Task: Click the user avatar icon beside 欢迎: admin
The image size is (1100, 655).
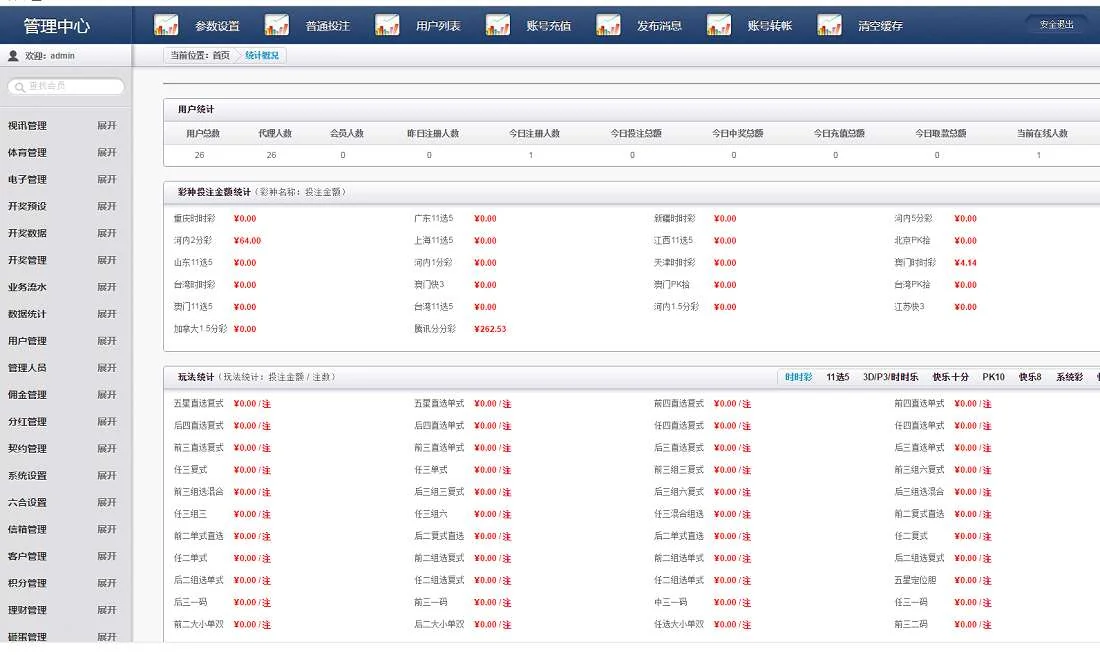Action: click(x=13, y=56)
